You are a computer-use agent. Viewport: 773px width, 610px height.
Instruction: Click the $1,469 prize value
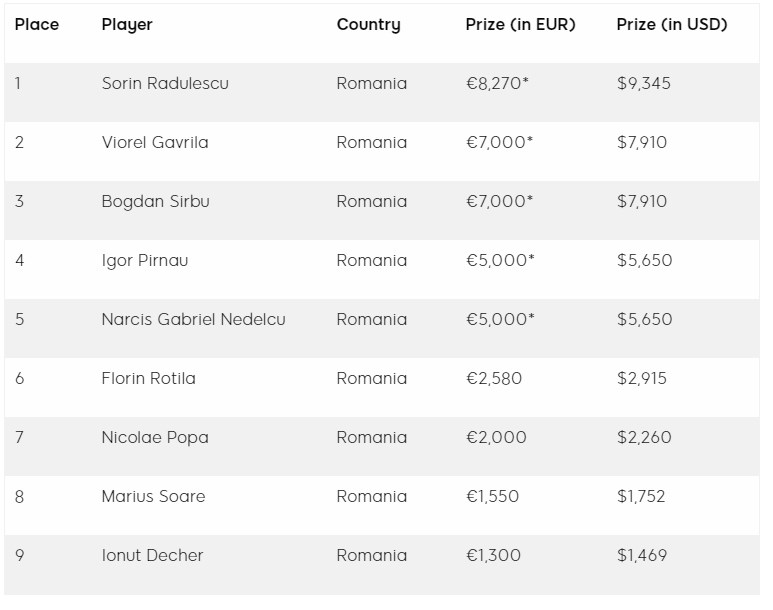click(642, 556)
